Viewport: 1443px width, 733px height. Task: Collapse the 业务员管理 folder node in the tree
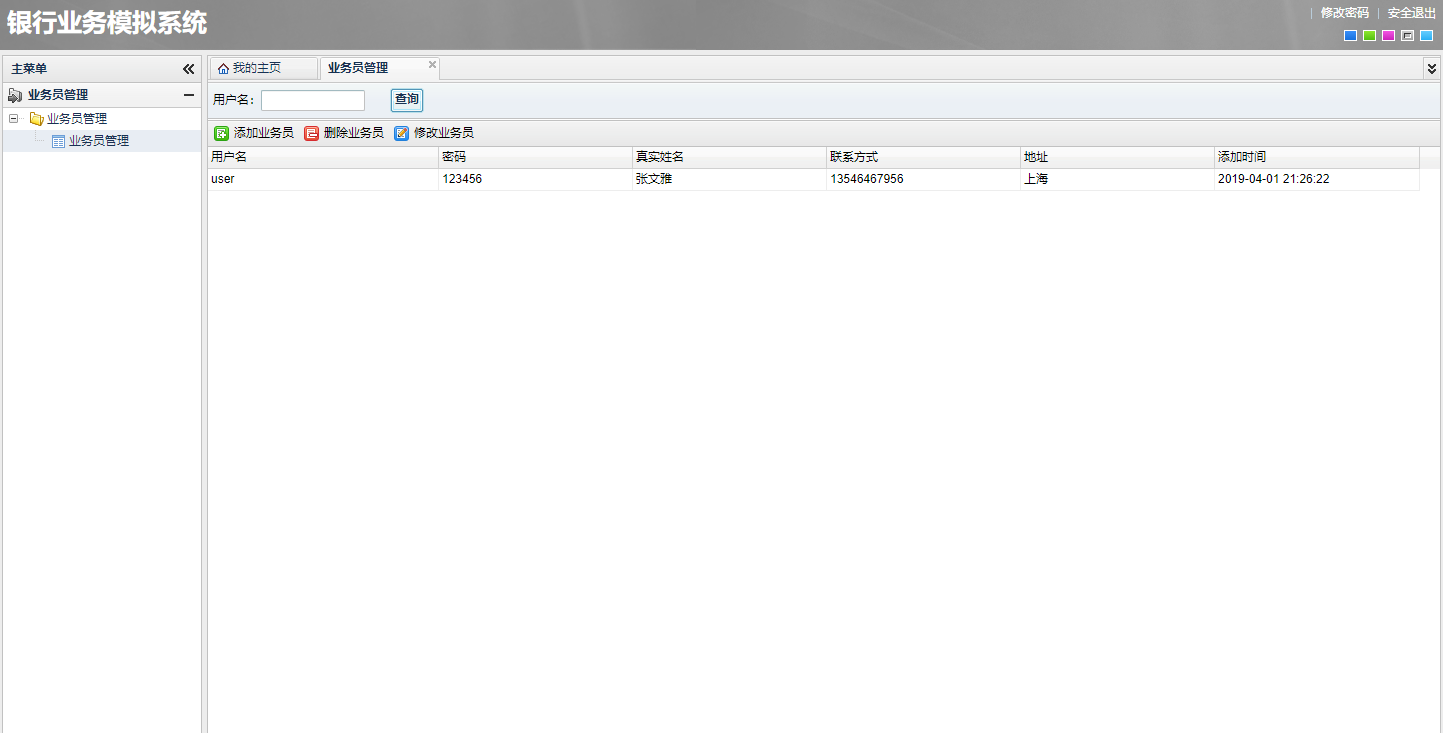coord(14,119)
